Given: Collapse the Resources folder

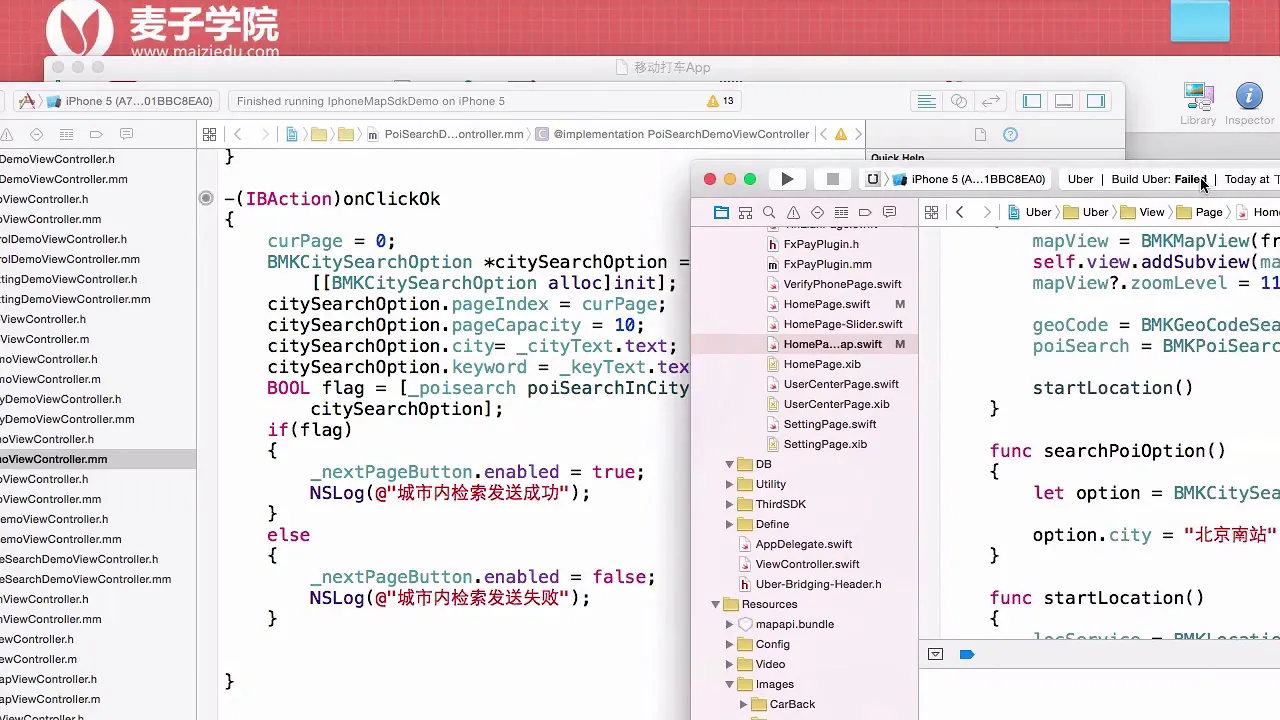Looking at the screenshot, I should [x=715, y=604].
